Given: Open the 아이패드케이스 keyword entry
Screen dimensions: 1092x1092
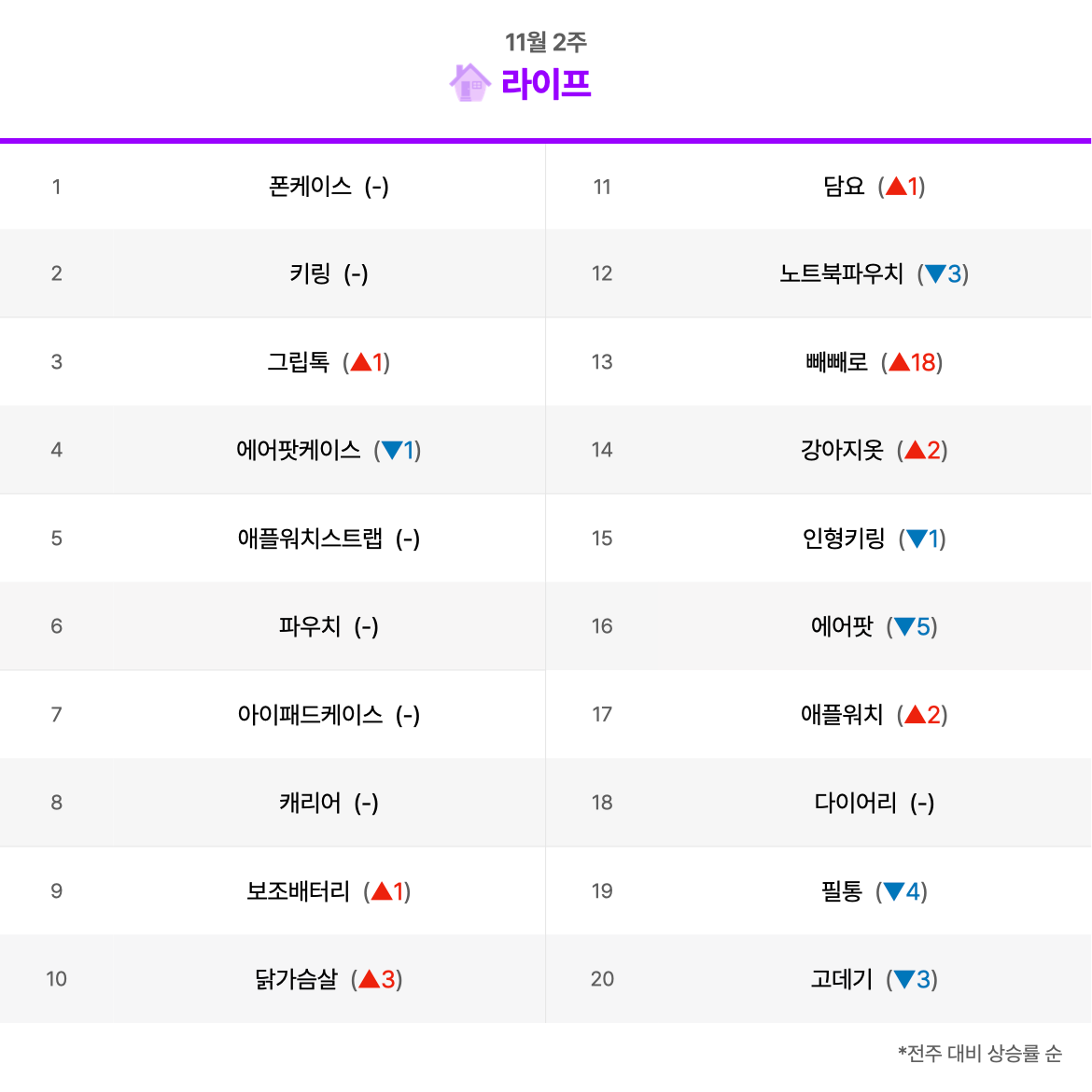Looking at the screenshot, I should point(310,715).
